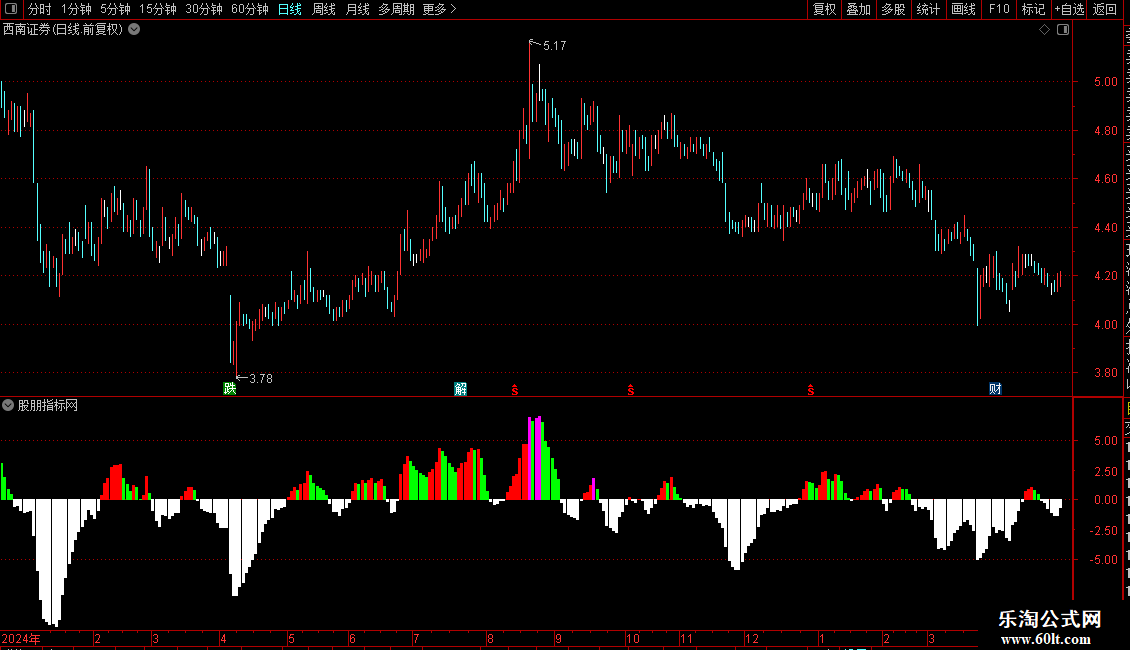Image resolution: width=1130 pixels, height=650 pixels.
Task: Toggle right side panel icon
Action: pos(1063,30)
